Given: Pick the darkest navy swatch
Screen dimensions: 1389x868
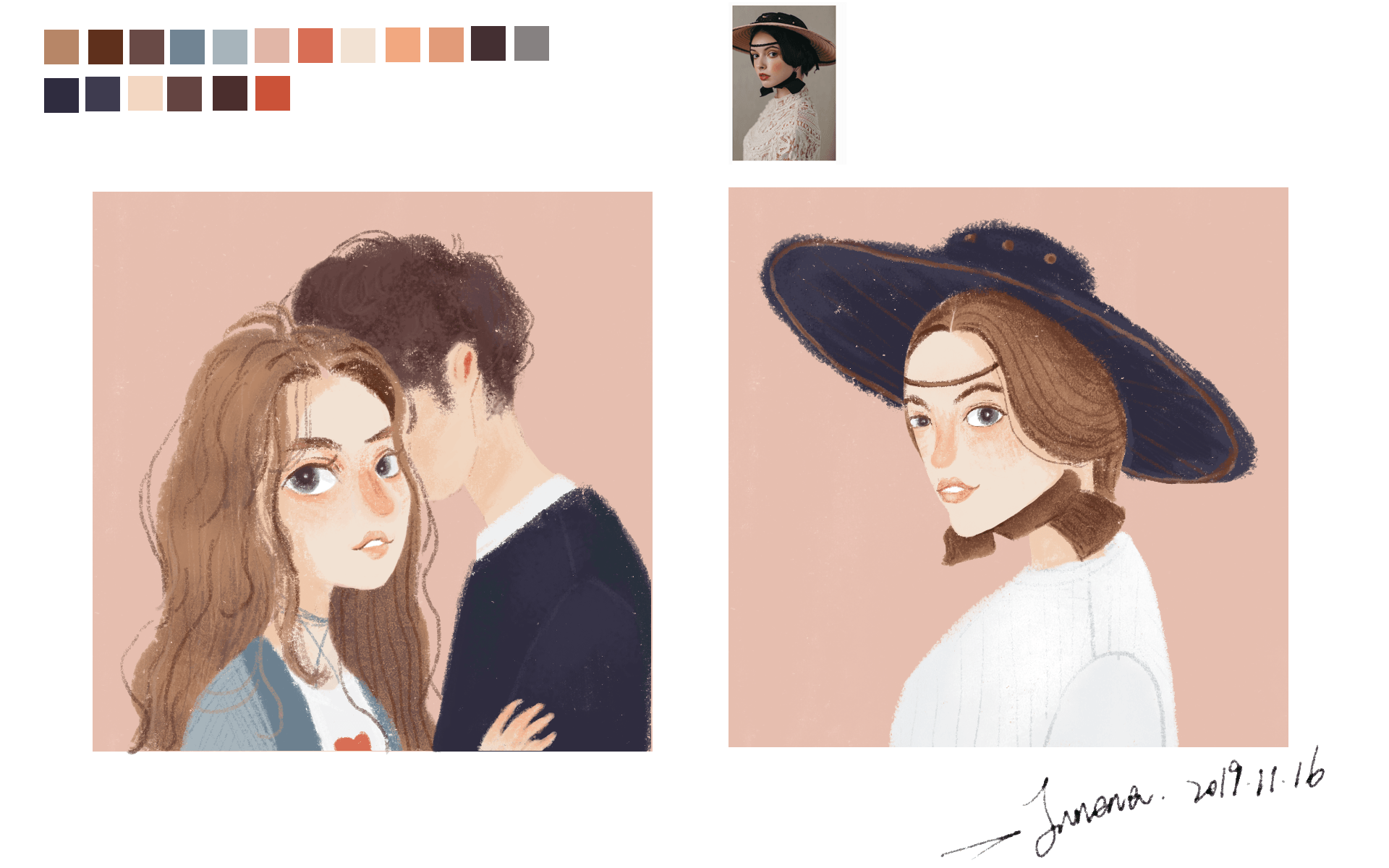Looking at the screenshot, I should click(x=61, y=95).
